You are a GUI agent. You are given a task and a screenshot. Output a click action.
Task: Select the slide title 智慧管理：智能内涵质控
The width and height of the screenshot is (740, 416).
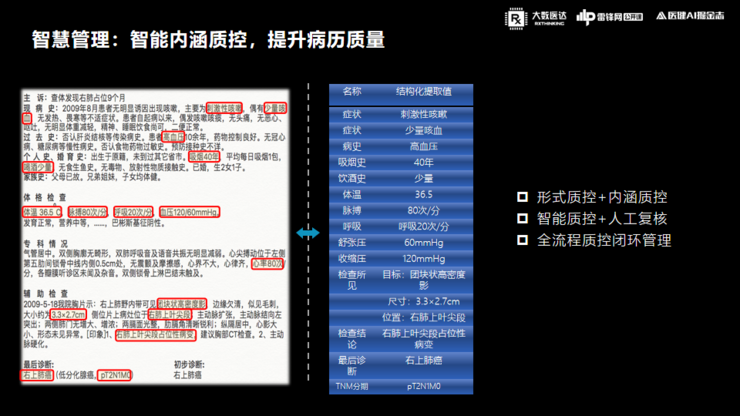[139, 40]
